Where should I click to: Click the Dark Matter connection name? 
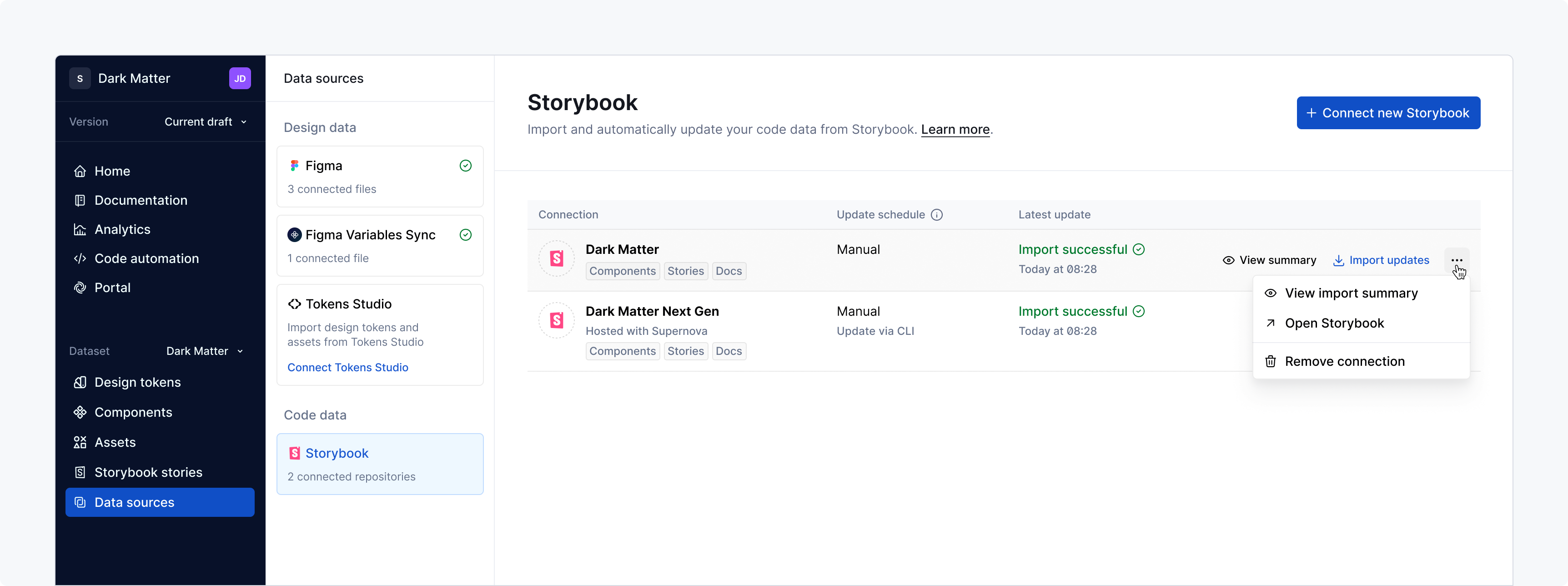622,250
